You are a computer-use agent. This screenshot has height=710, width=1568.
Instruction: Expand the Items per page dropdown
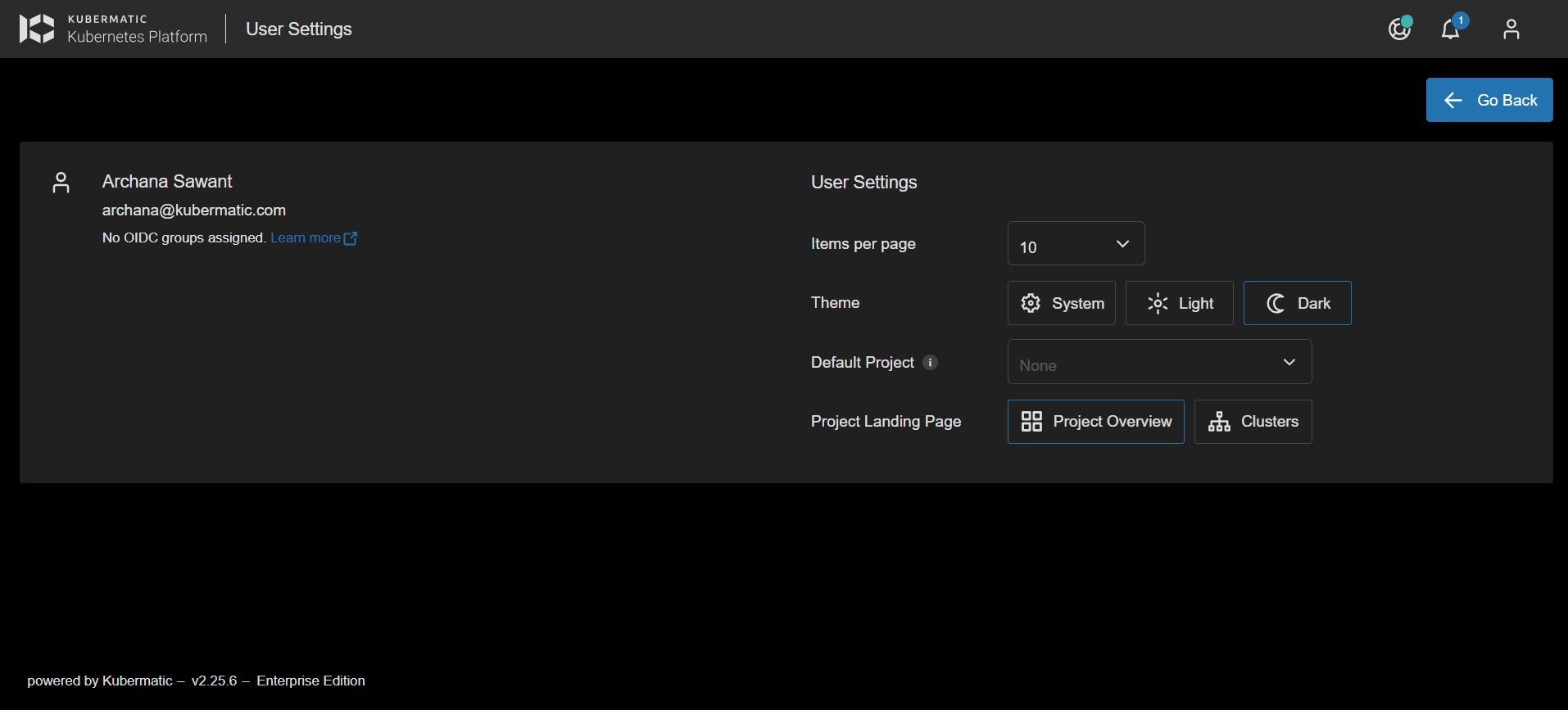1076,244
